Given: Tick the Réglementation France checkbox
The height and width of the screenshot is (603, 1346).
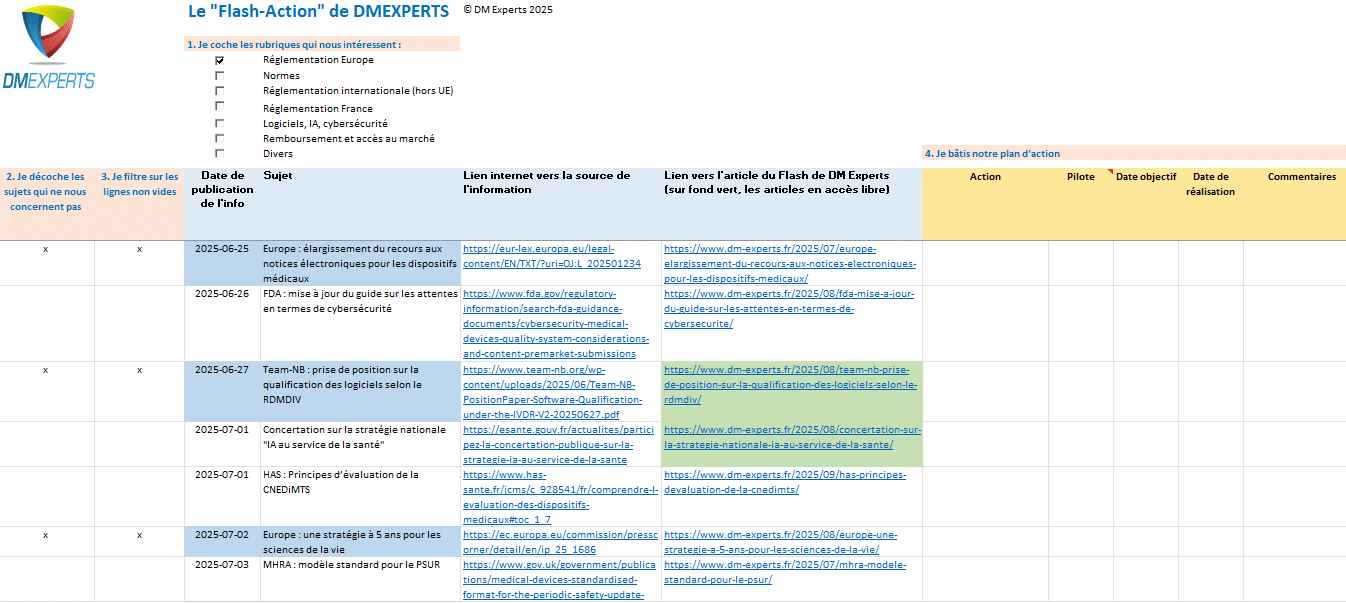Looking at the screenshot, I should tap(220, 106).
